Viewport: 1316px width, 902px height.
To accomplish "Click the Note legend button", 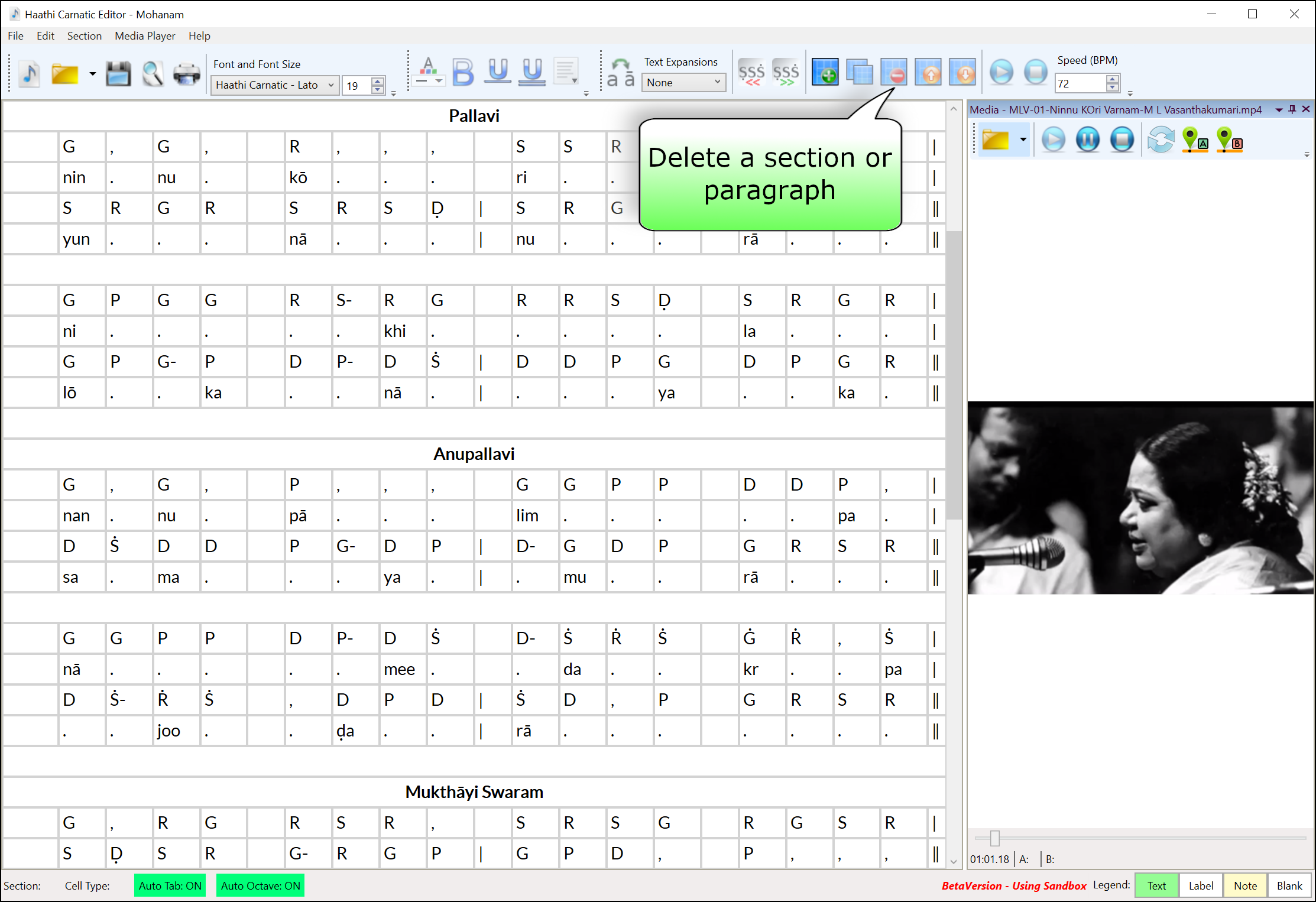I will click(x=1244, y=885).
